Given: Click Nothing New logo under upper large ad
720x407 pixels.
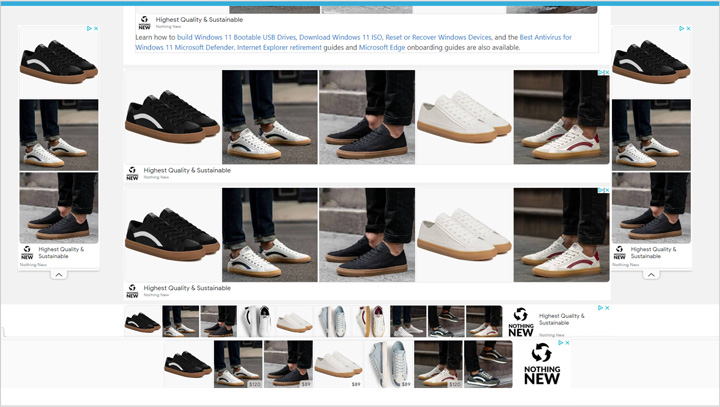Looking at the screenshot, I should click(x=132, y=173).
